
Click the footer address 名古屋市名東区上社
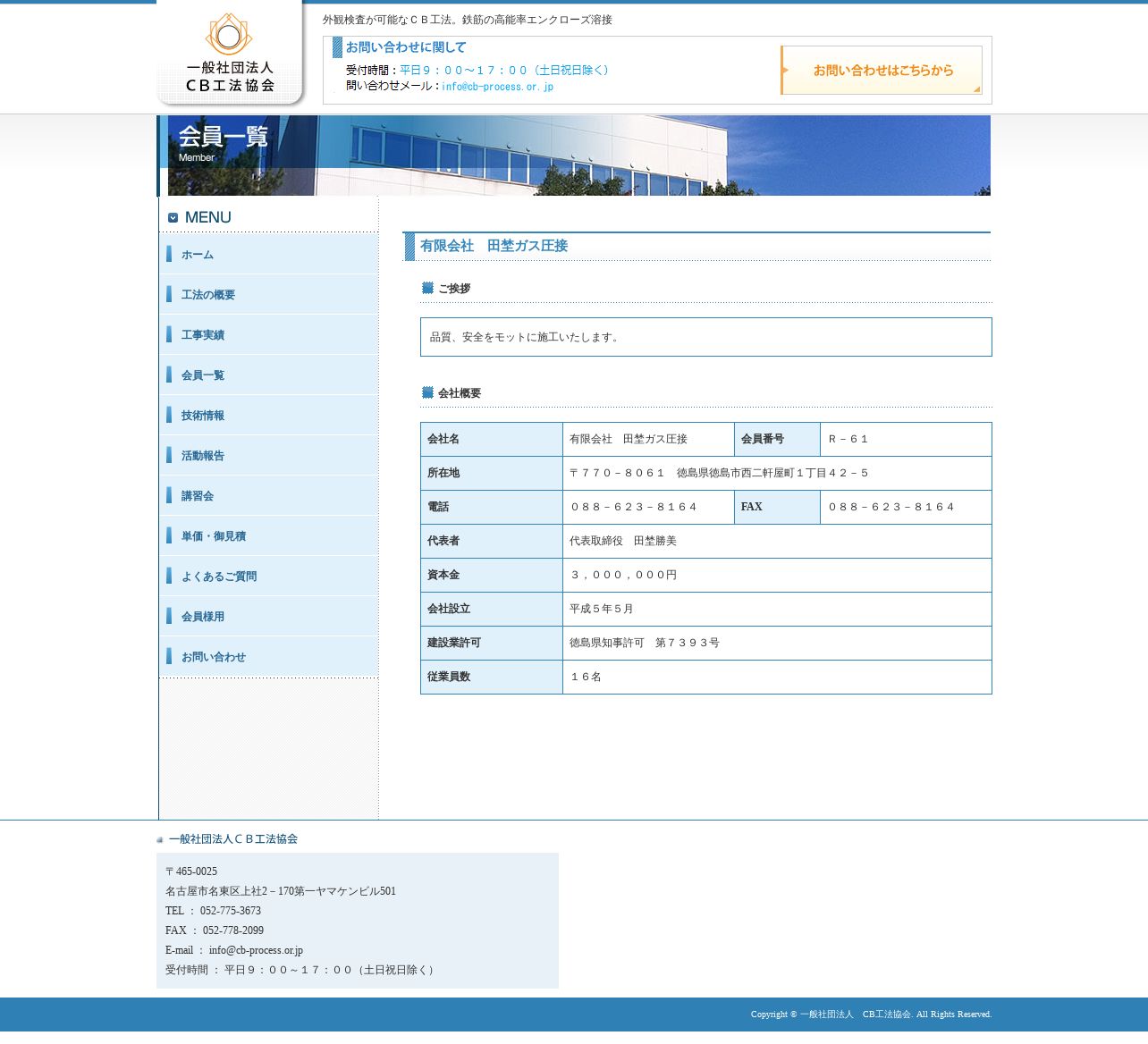(x=281, y=891)
